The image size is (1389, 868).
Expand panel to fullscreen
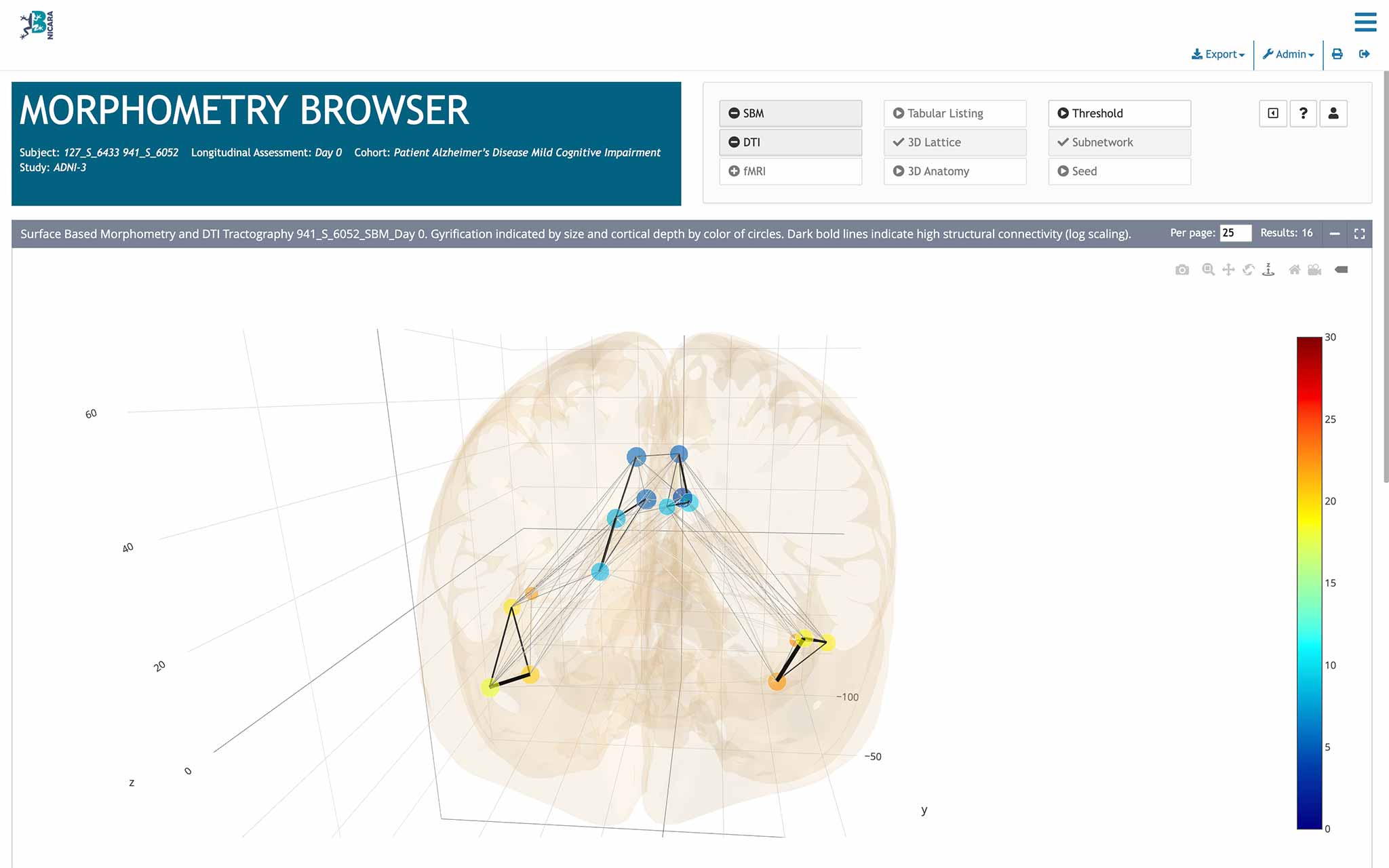[x=1359, y=233]
